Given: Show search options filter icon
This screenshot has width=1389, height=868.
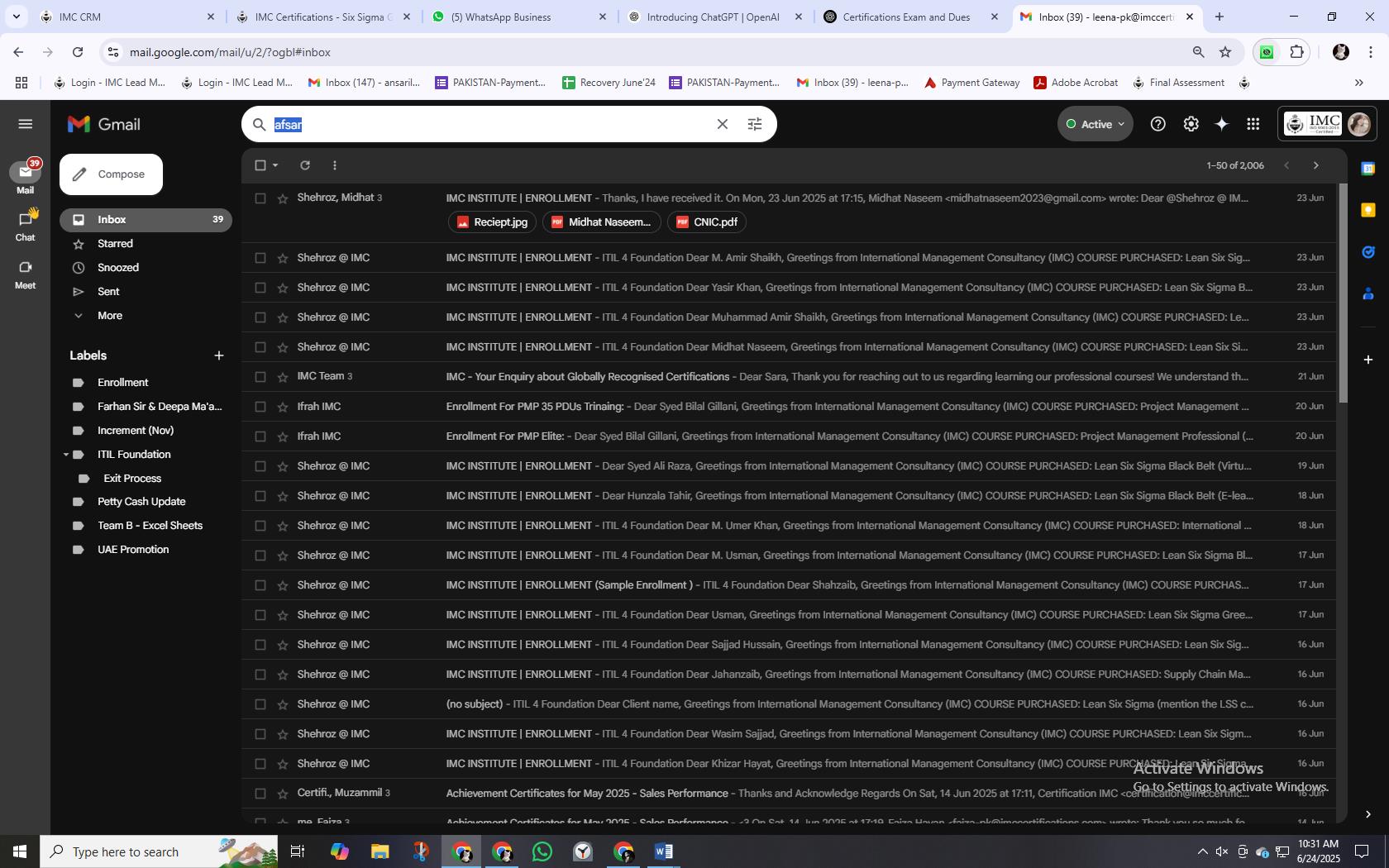Looking at the screenshot, I should (x=754, y=124).
